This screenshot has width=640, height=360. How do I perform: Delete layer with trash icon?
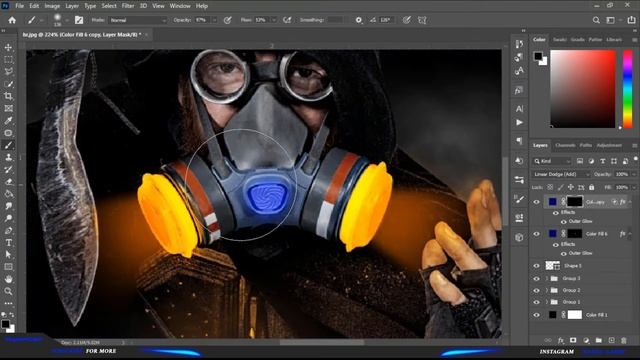623,340
